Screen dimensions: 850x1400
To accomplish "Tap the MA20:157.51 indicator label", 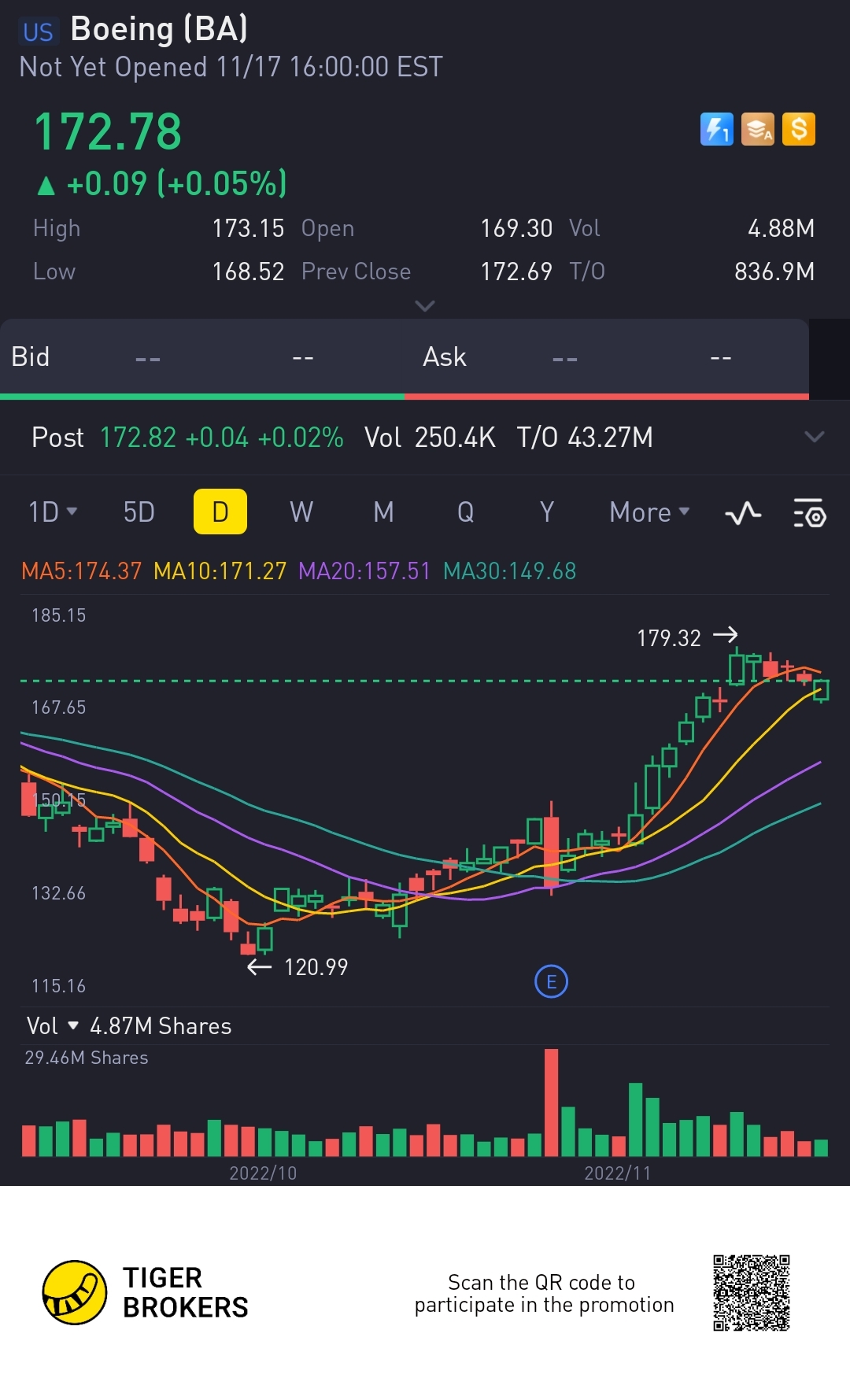I will coord(364,571).
